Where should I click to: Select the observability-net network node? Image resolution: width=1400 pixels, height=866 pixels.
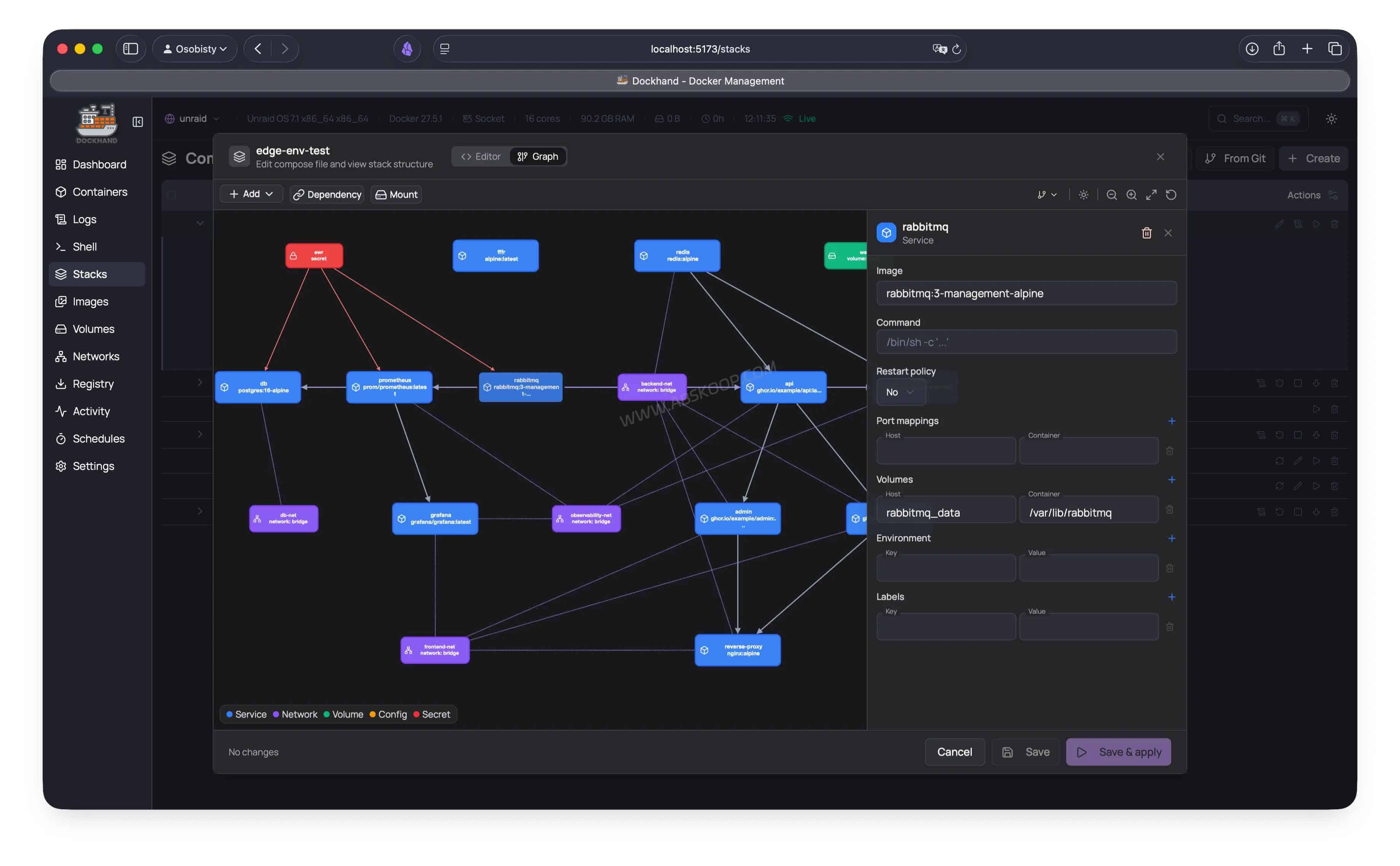(x=587, y=519)
